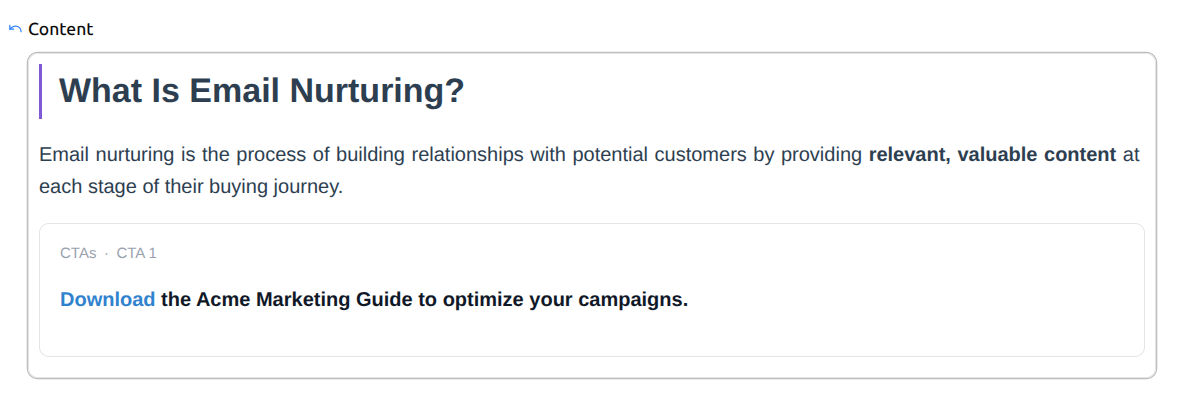Click the words Email nurturing starting the paragraph
The width and height of the screenshot is (1183, 402).
click(100, 155)
